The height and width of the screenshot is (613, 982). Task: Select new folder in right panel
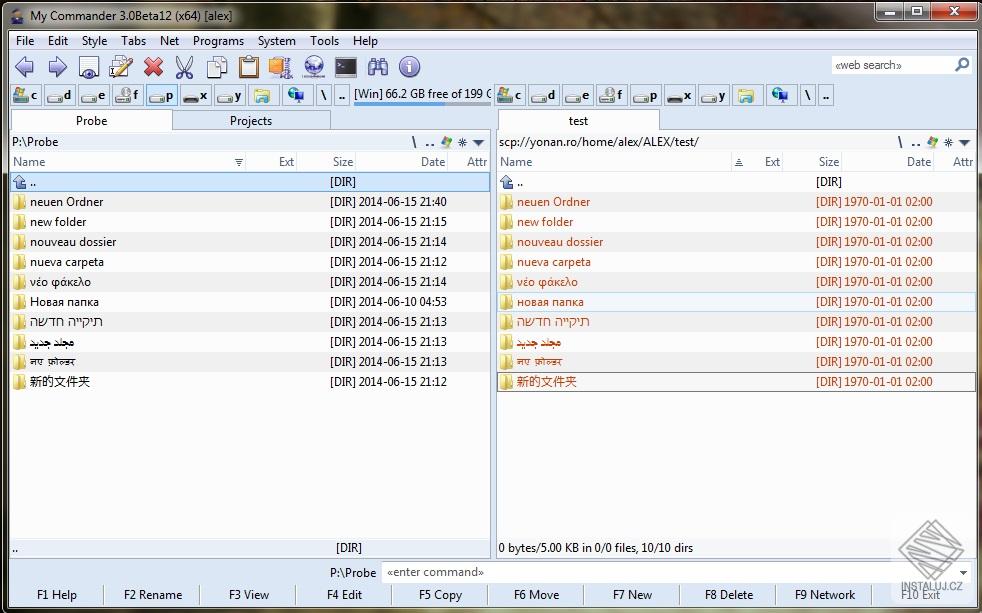click(x=736, y=222)
